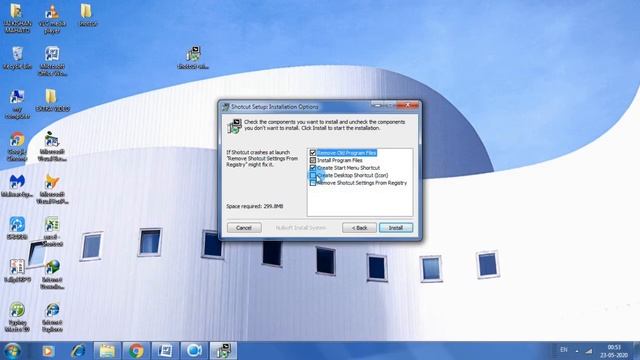This screenshot has width=640, height=360.
Task: Select the Typing Master desktop shortcut
Action: click(17, 317)
